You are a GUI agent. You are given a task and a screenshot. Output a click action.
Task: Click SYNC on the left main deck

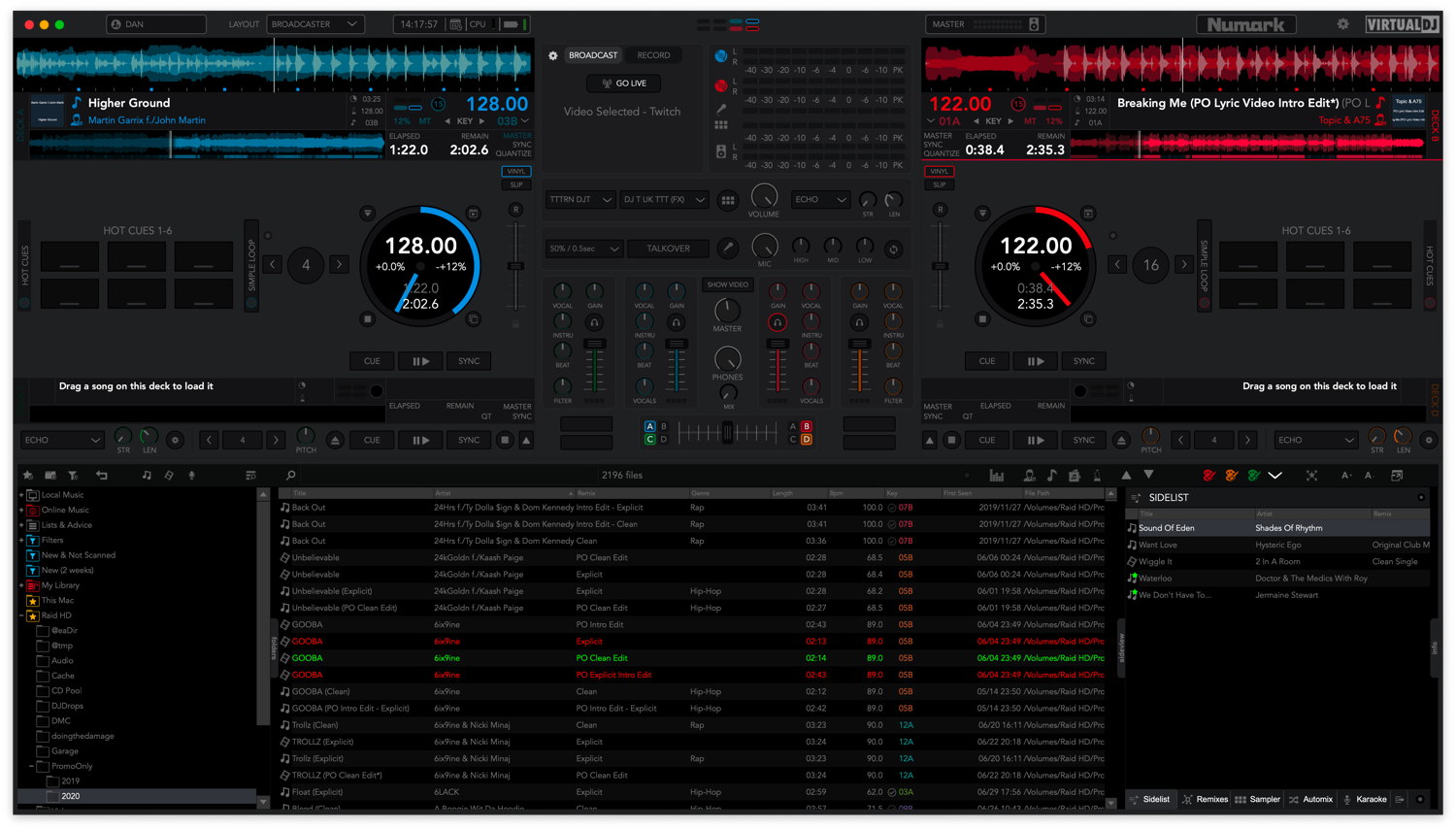[x=469, y=361]
